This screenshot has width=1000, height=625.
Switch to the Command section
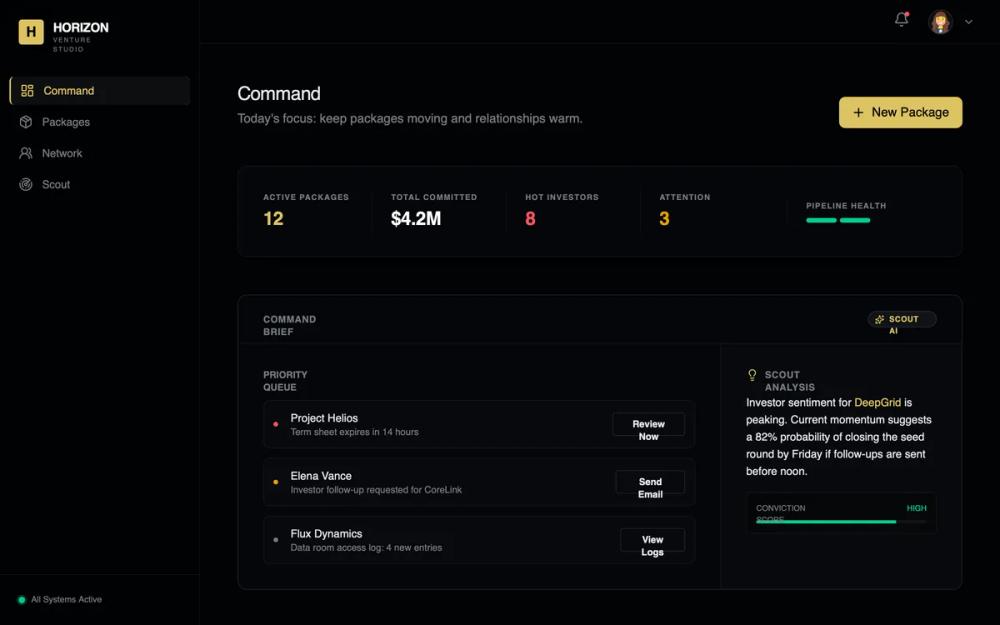pos(70,90)
